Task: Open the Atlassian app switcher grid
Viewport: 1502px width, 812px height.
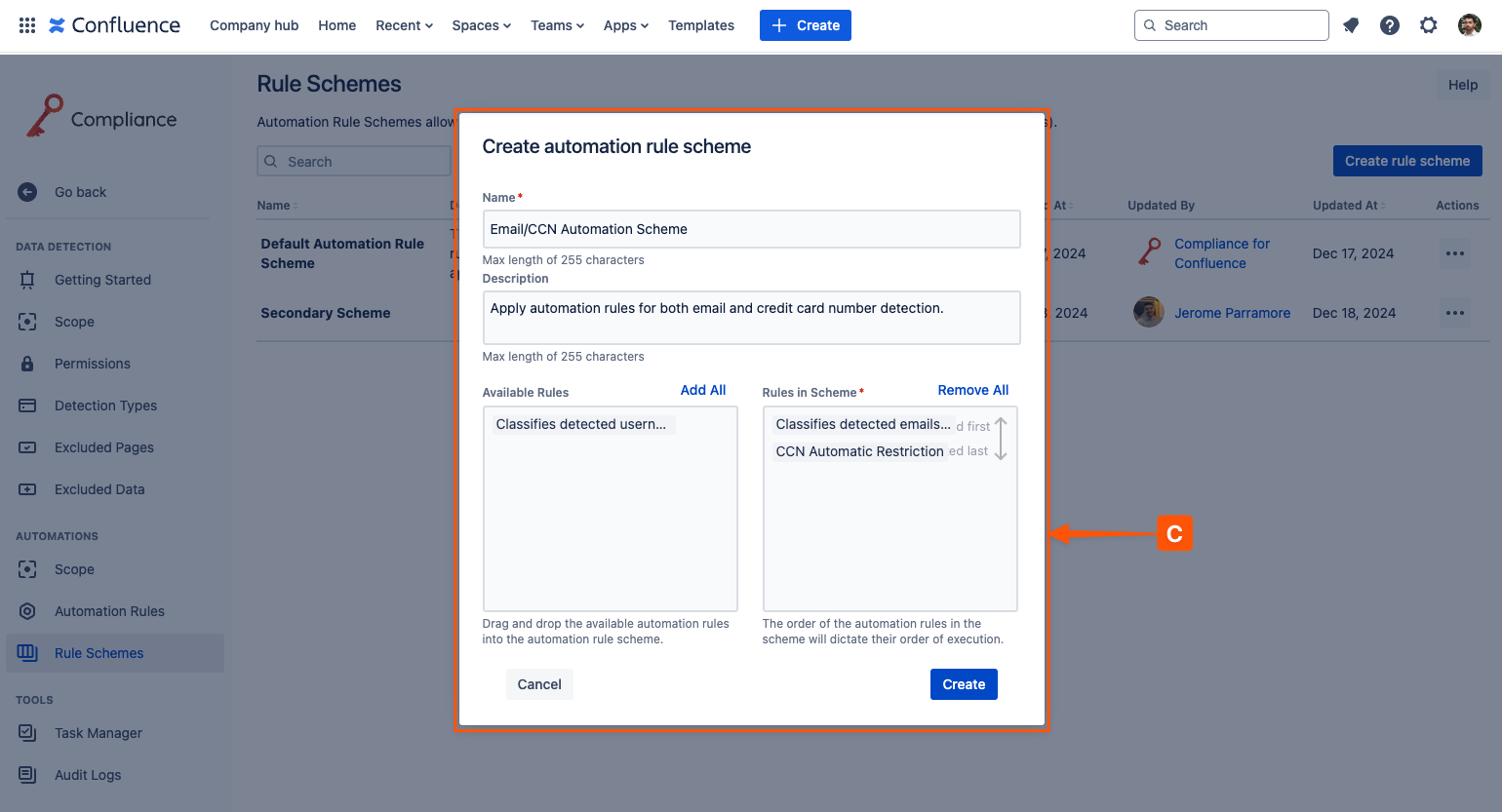Action: tap(26, 24)
